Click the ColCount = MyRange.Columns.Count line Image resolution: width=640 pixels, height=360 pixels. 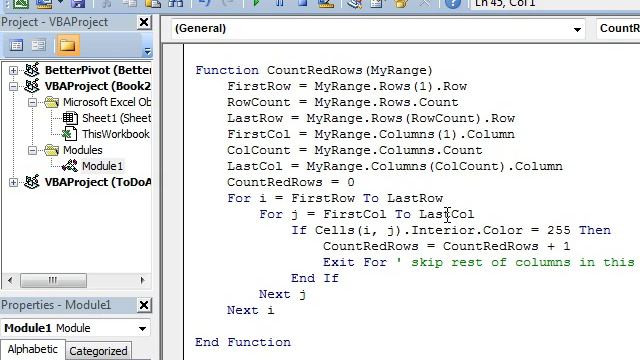tap(355, 150)
